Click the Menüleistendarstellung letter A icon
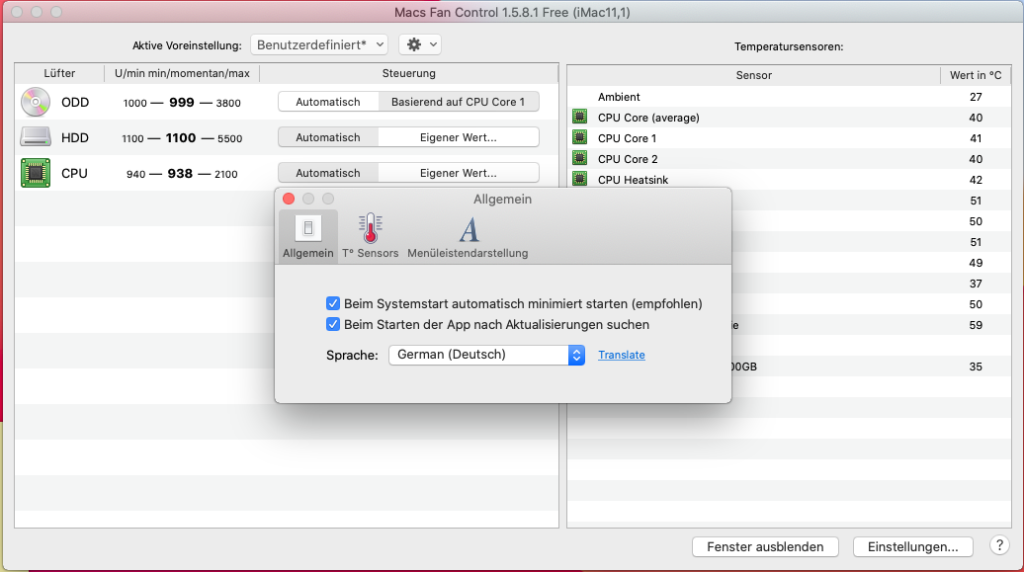 pyautogui.click(x=468, y=230)
